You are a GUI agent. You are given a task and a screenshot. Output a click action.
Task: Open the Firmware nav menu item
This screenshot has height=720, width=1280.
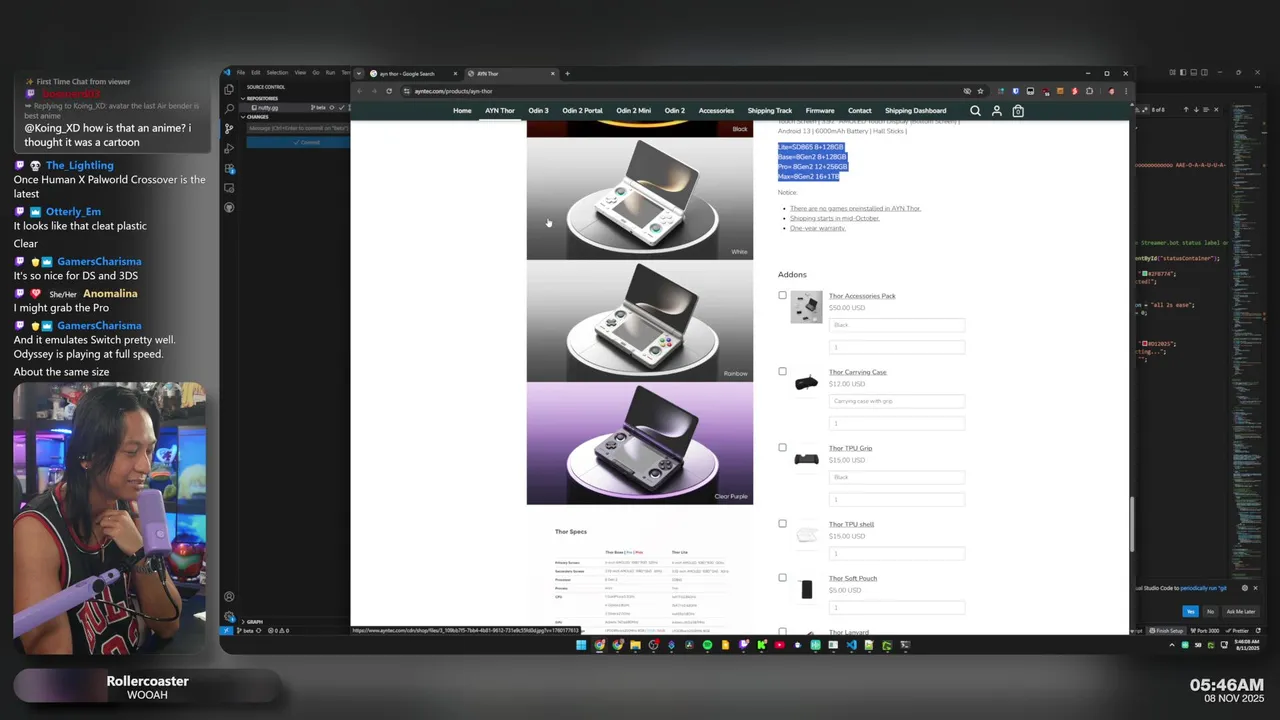[820, 111]
